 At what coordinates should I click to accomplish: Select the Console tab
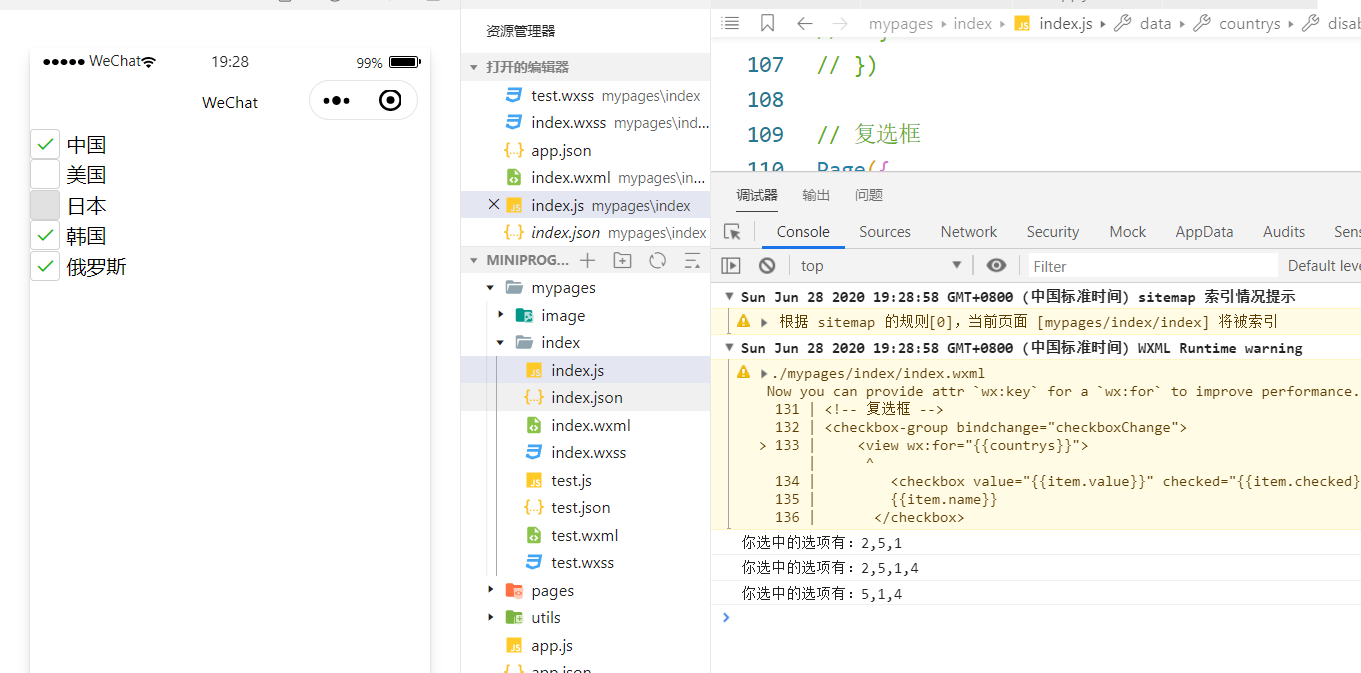coord(803,232)
